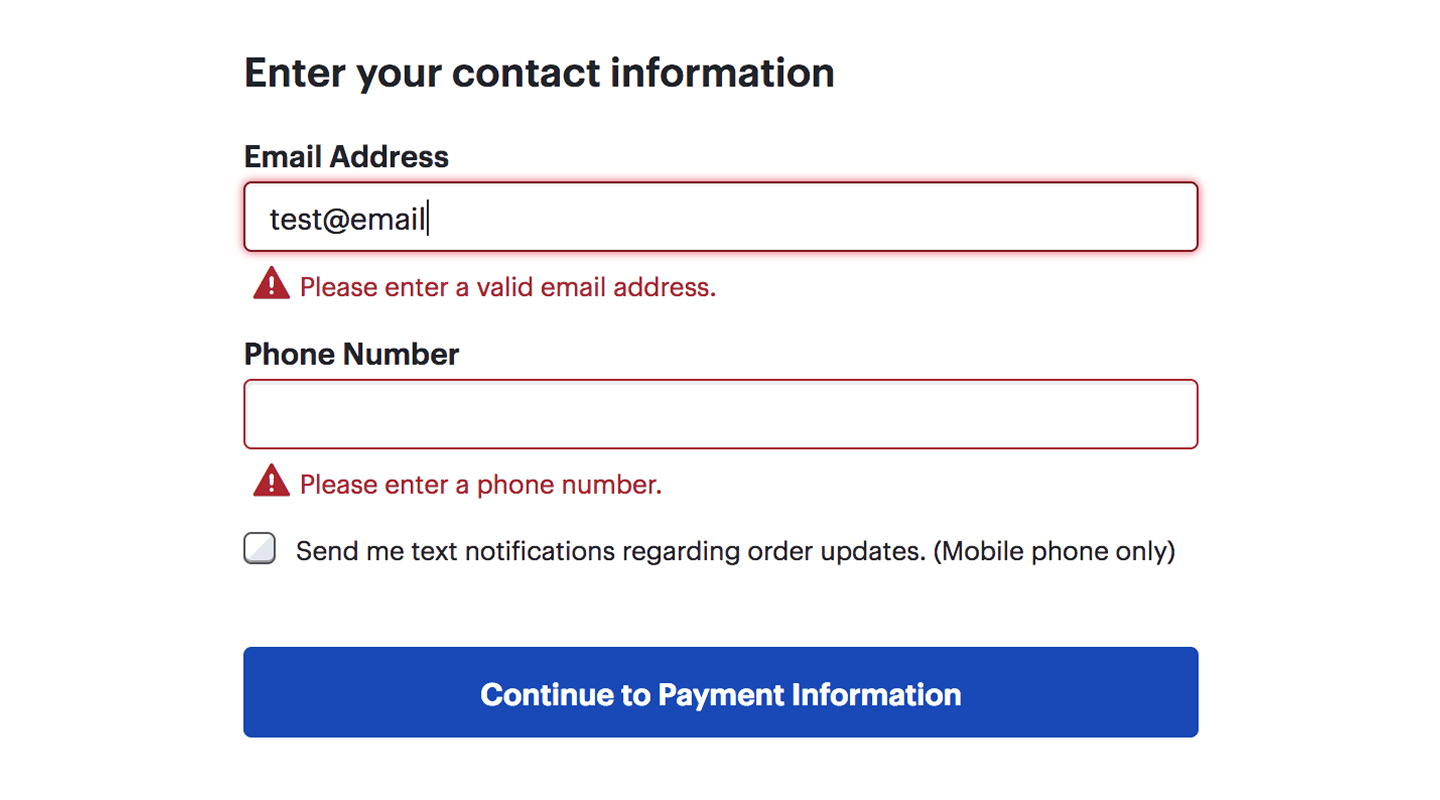Viewport: 1440px width, 800px height.
Task: Click the warning triangle beside the phone error
Action: click(x=271, y=483)
